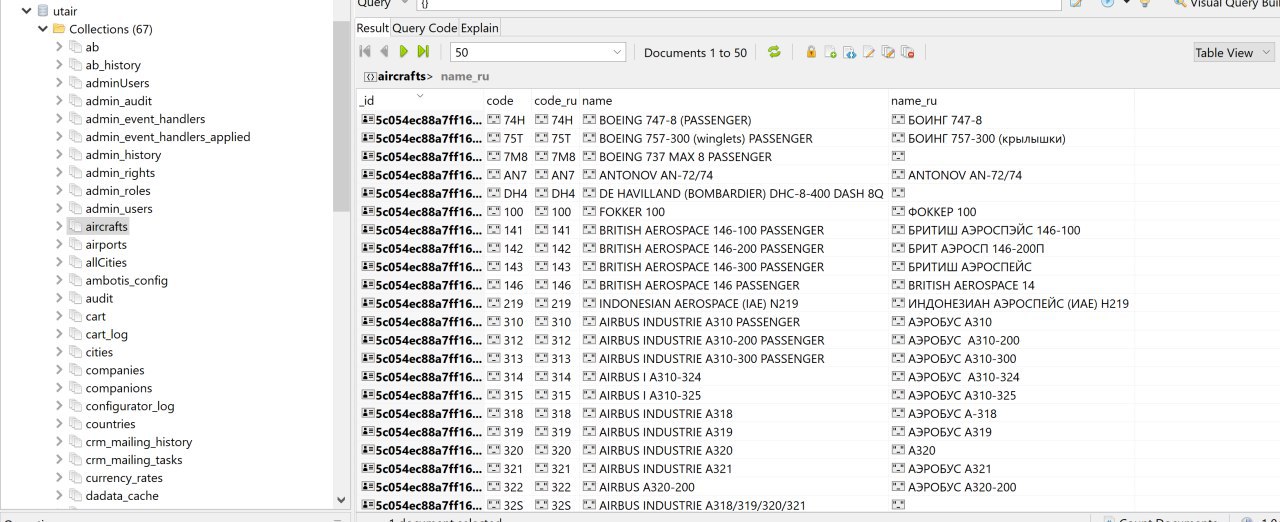The height and width of the screenshot is (522, 1280).
Task: Collapse the utair database node
Action: (x=25, y=11)
